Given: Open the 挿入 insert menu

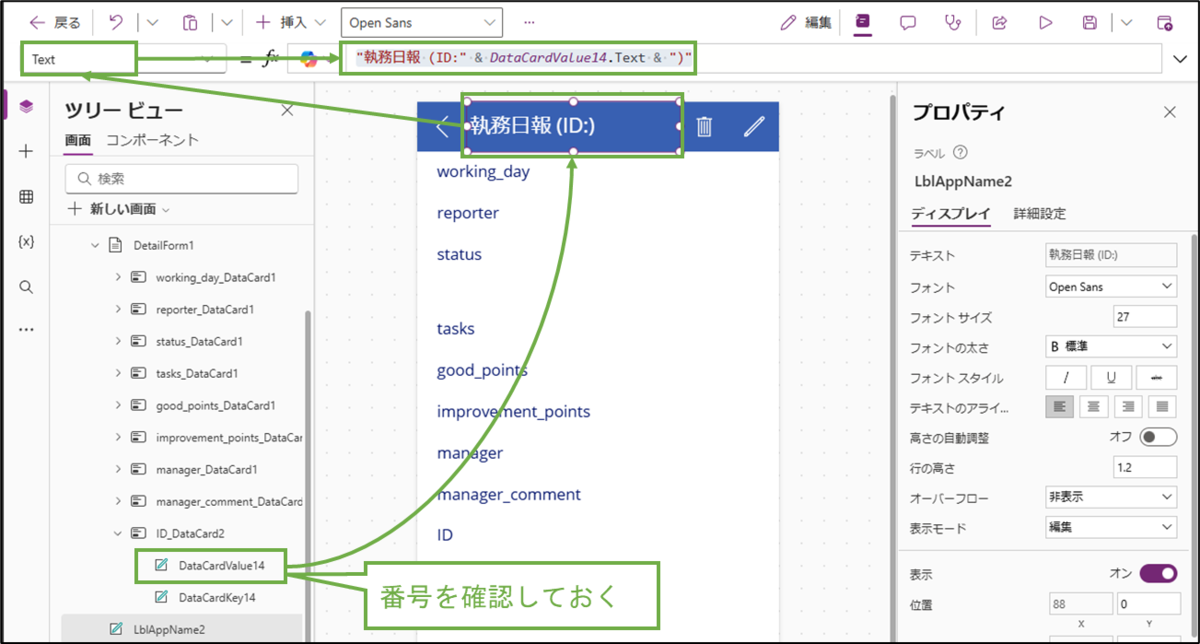Looking at the screenshot, I should pyautogui.click(x=291, y=22).
